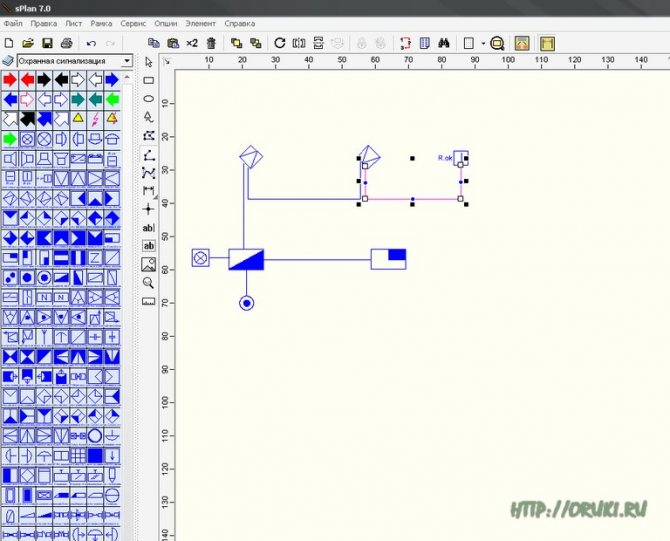Open the Сервис menu

pyautogui.click(x=132, y=21)
